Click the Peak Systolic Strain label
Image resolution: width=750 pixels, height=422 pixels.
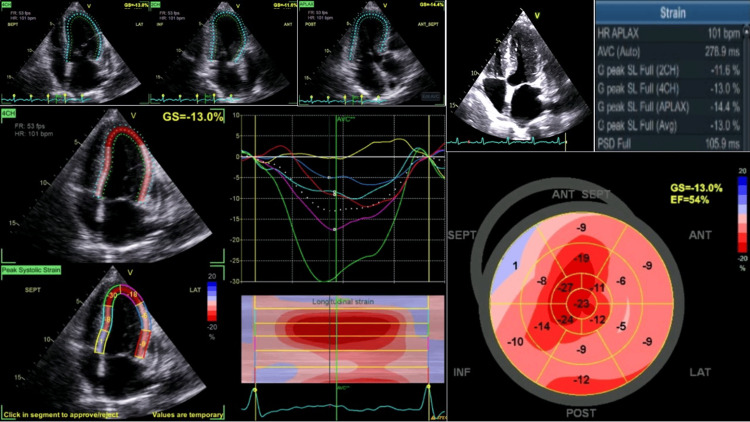click(31, 270)
